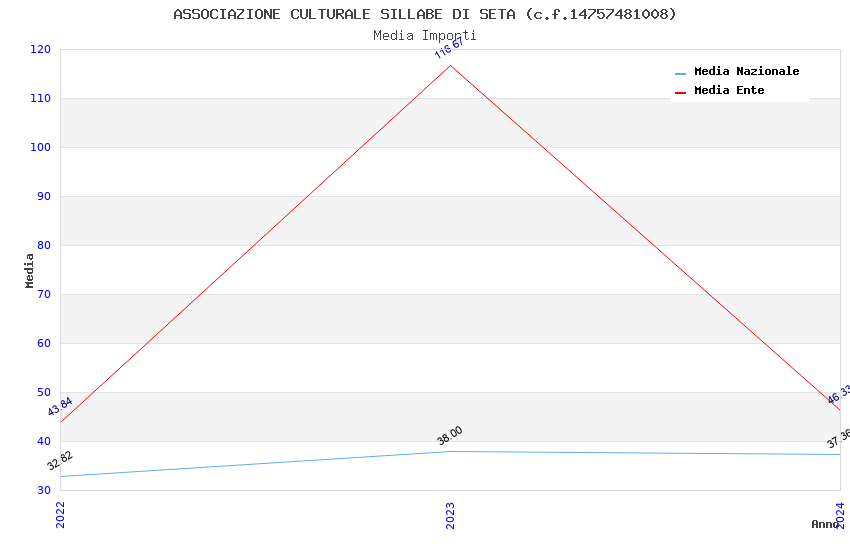Screen dimensions: 850x550
Task: Click the data label 43.84
Action: pos(60,406)
